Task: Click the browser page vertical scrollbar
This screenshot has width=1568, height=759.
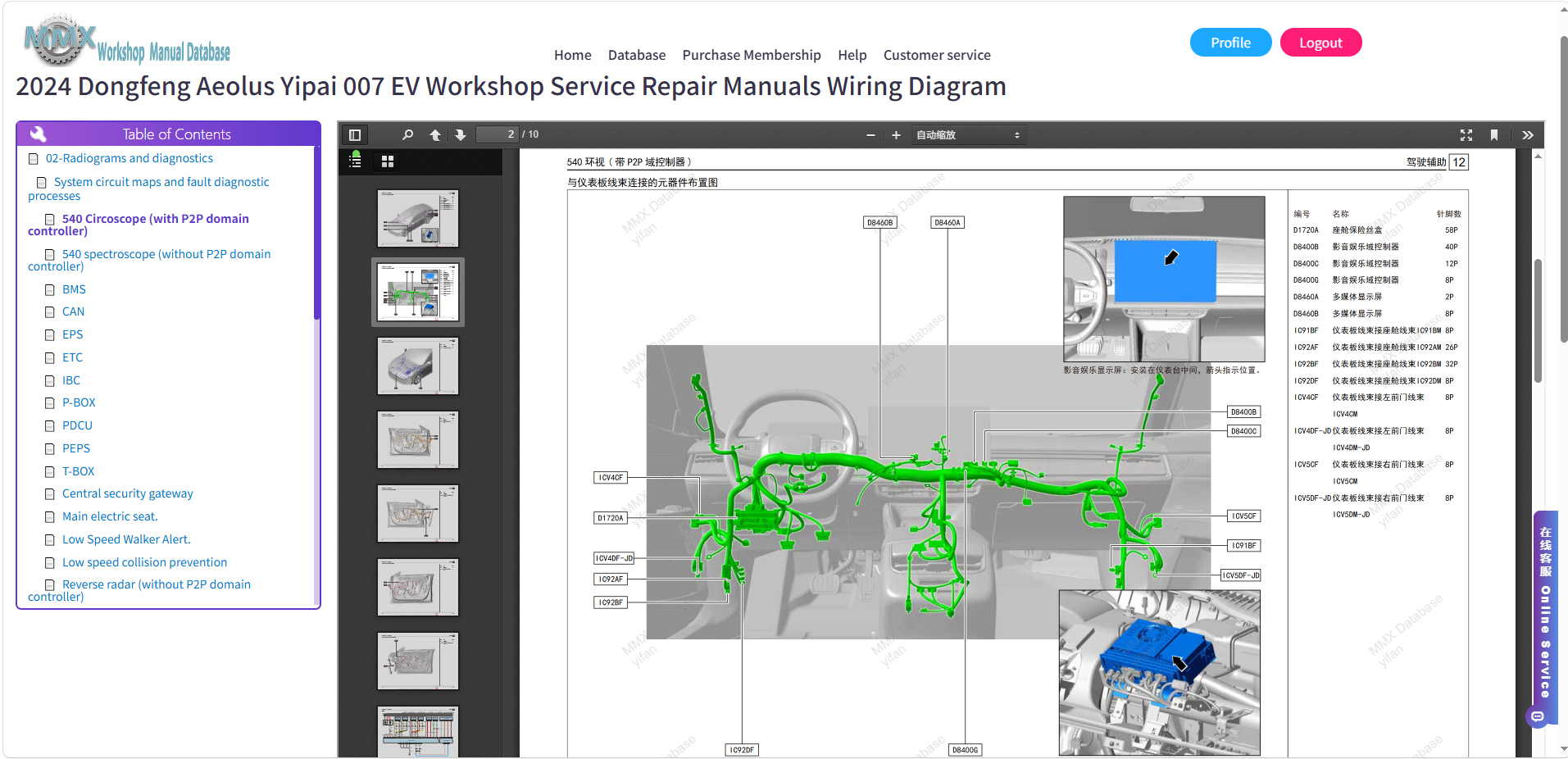Action: 1563,189
